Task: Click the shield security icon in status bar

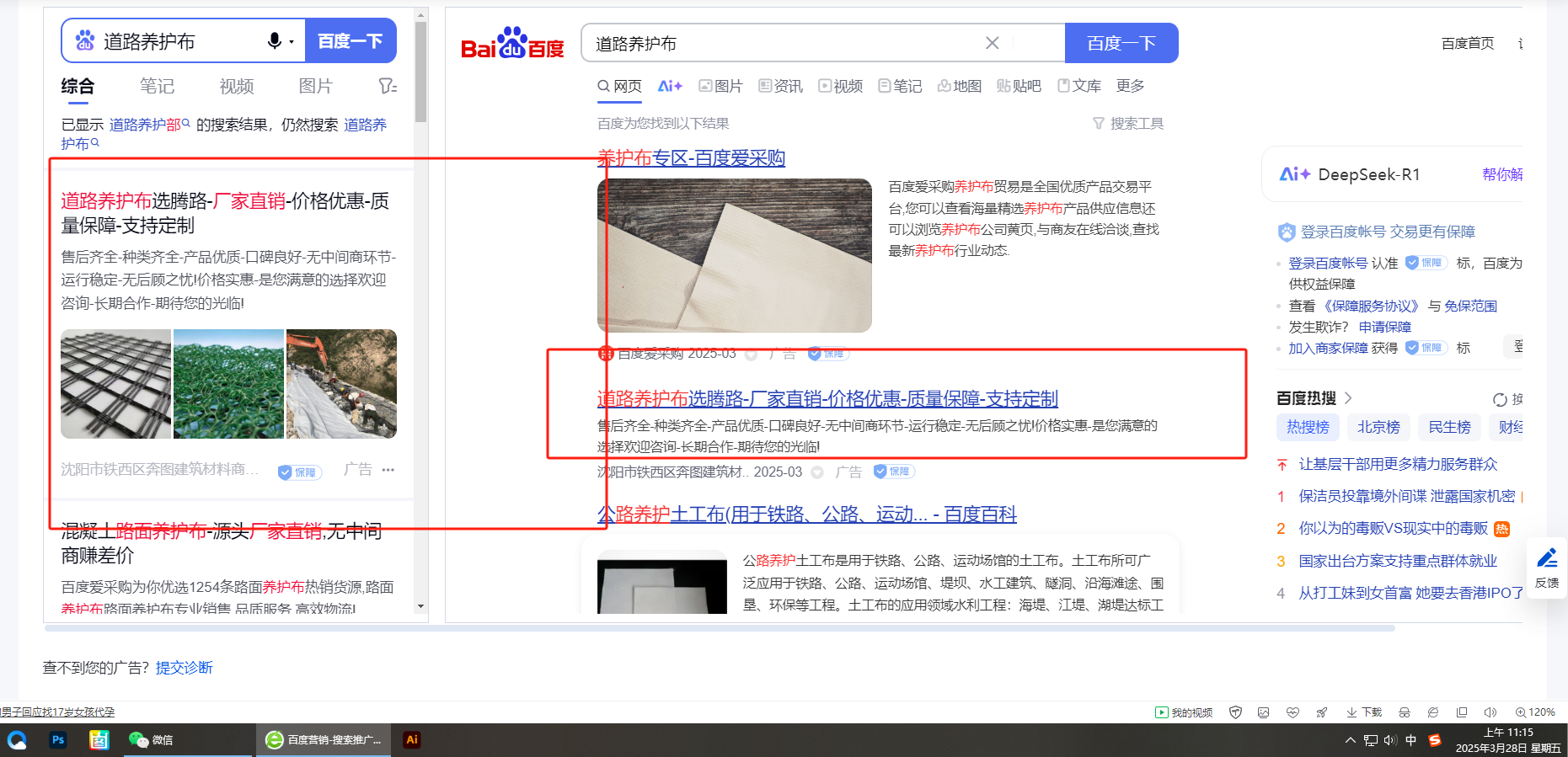Action: click(1236, 712)
